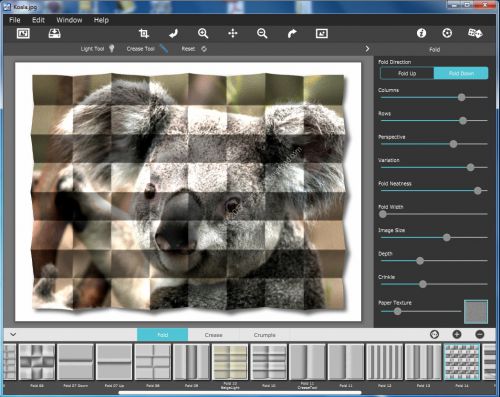Open the info icon
The image size is (500, 397).
point(421,33)
